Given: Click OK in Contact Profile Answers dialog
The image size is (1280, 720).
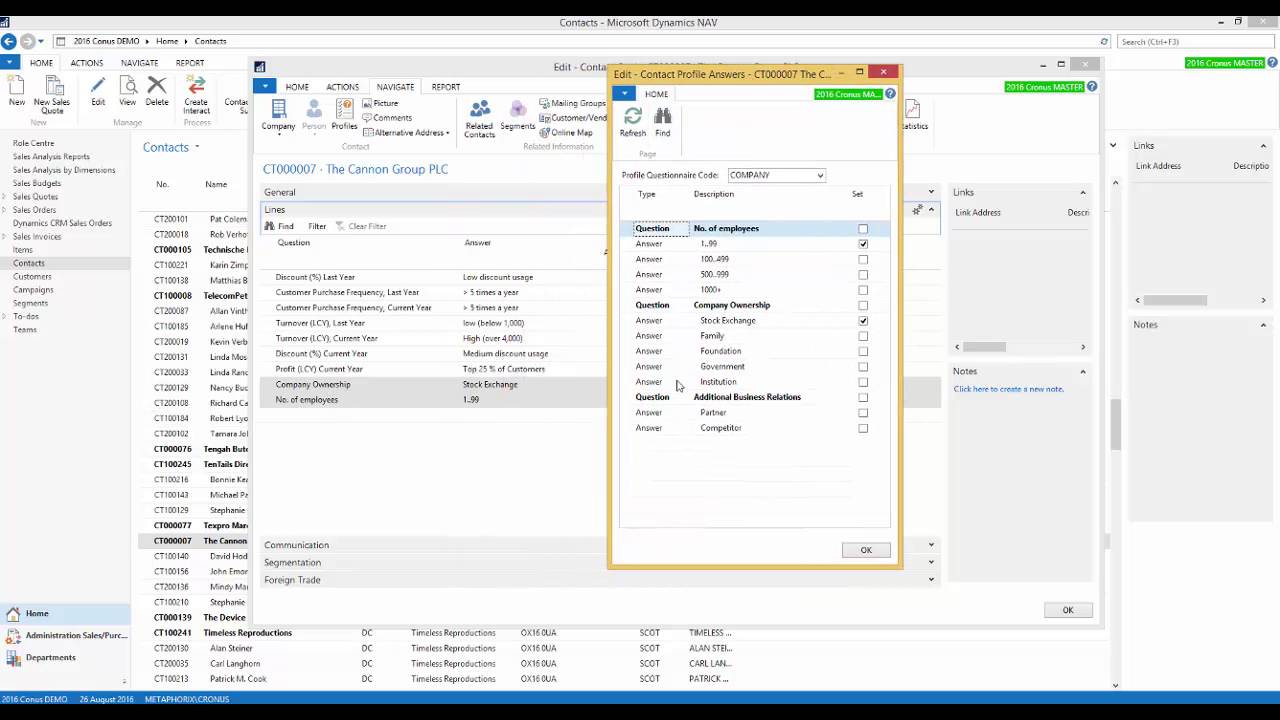Looking at the screenshot, I should 866,550.
